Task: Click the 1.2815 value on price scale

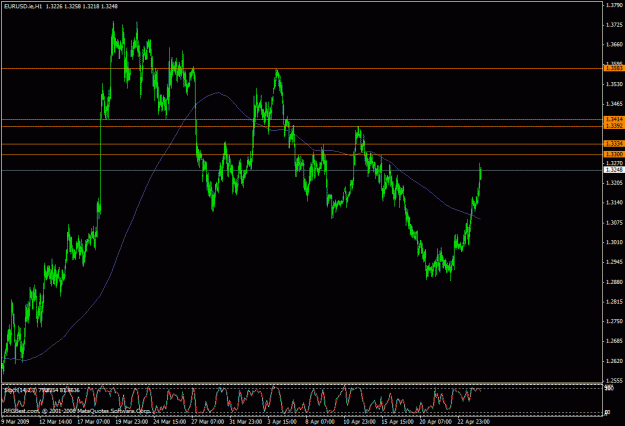Action: 614,302
